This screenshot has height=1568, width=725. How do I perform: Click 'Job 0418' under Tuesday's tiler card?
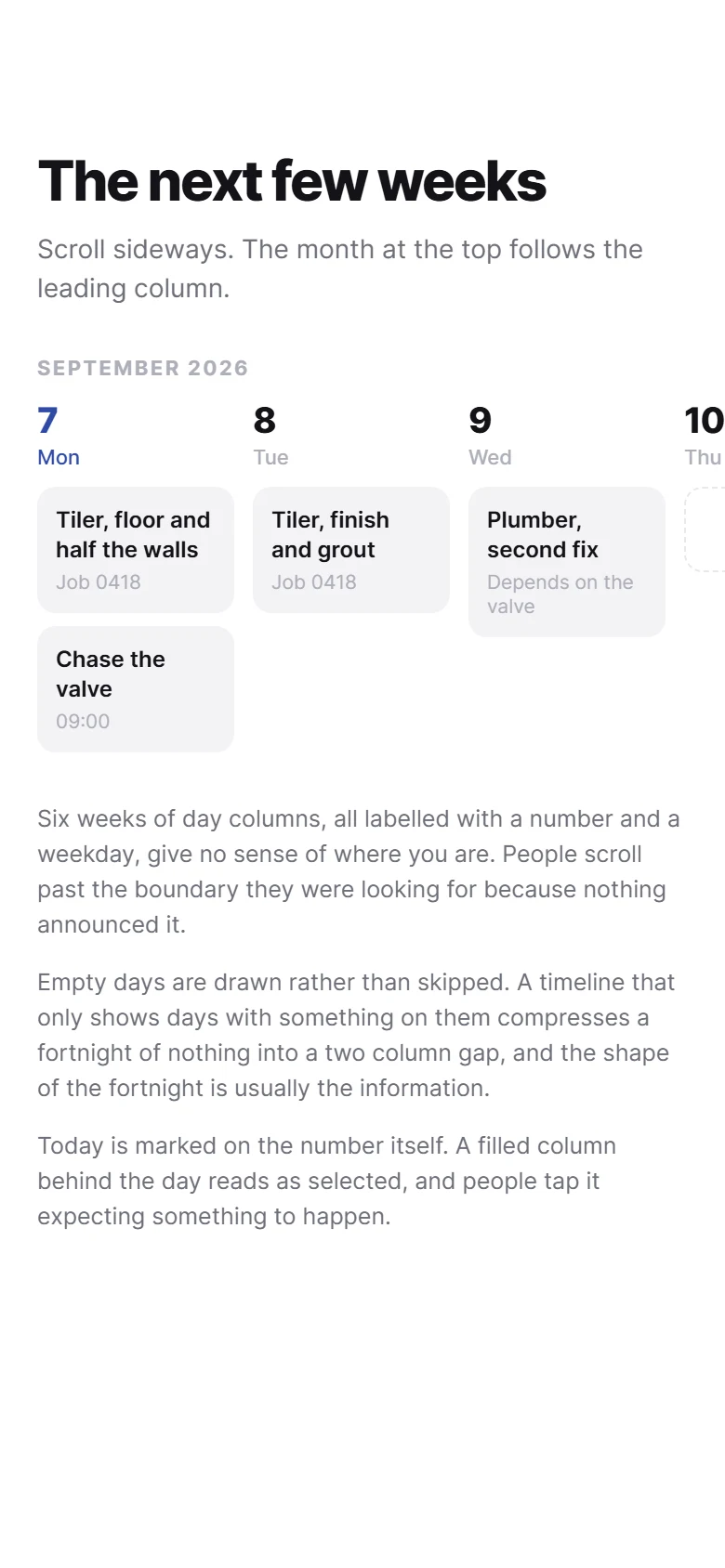(314, 582)
